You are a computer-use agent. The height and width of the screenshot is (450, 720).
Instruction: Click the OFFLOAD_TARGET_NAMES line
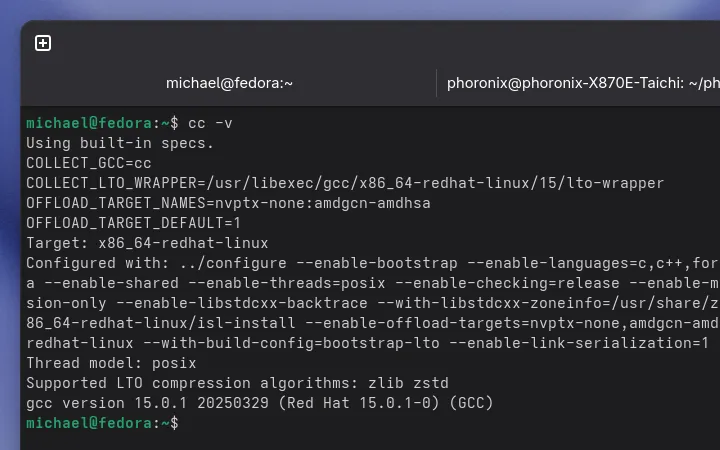coord(235,203)
